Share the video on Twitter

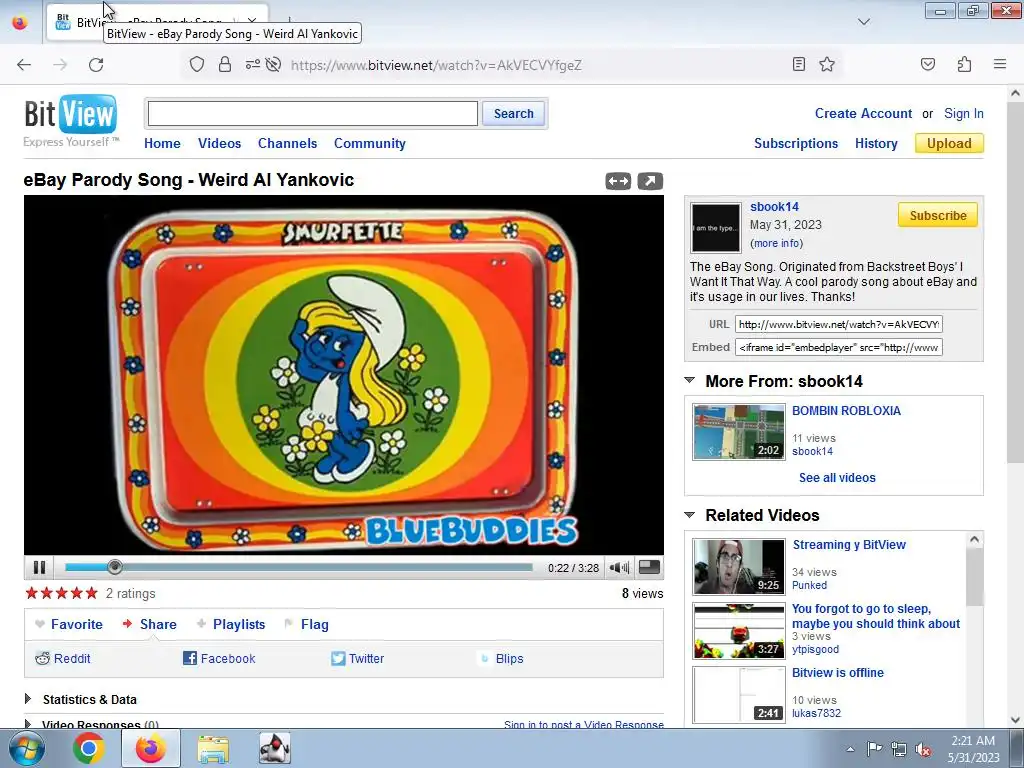tap(357, 658)
